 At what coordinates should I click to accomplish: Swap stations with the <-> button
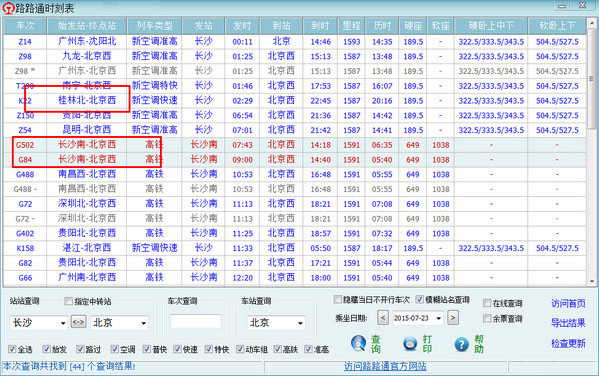coord(78,322)
